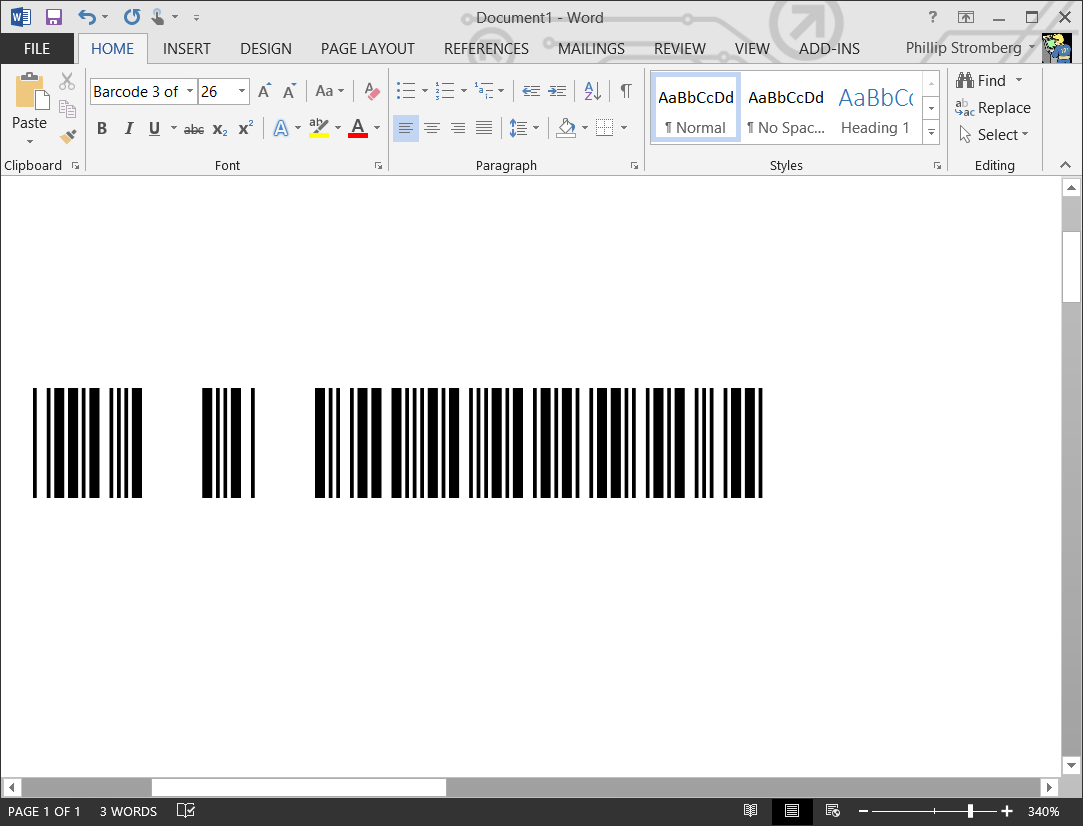This screenshot has width=1083, height=826.
Task: Click the Bullets list icon
Action: (x=406, y=91)
